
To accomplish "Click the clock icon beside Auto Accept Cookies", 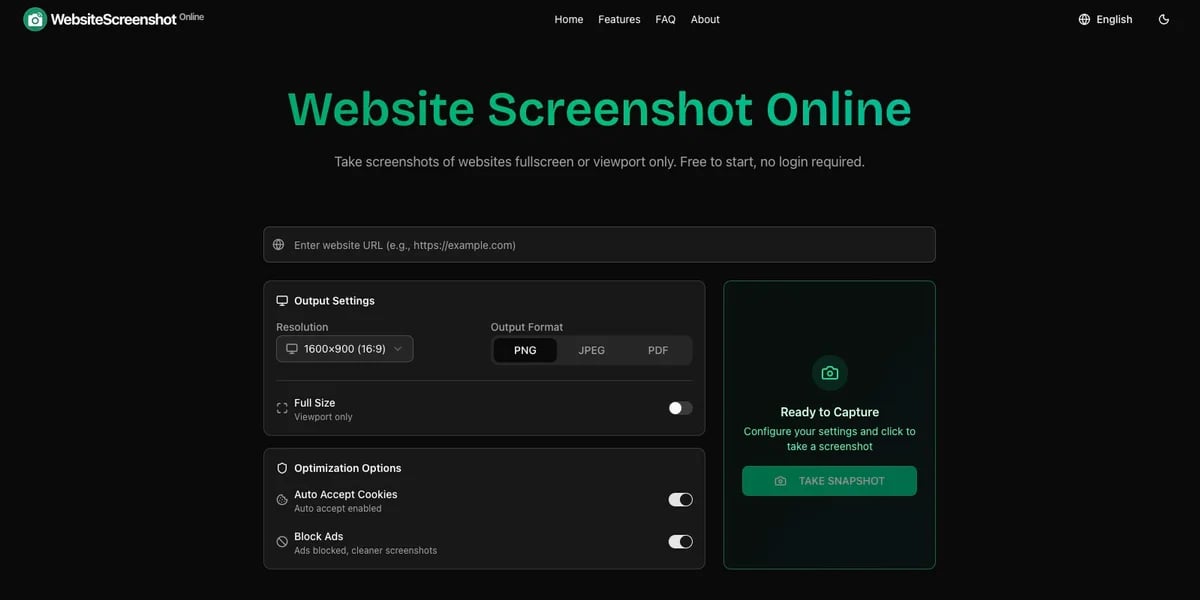I will (x=281, y=499).
